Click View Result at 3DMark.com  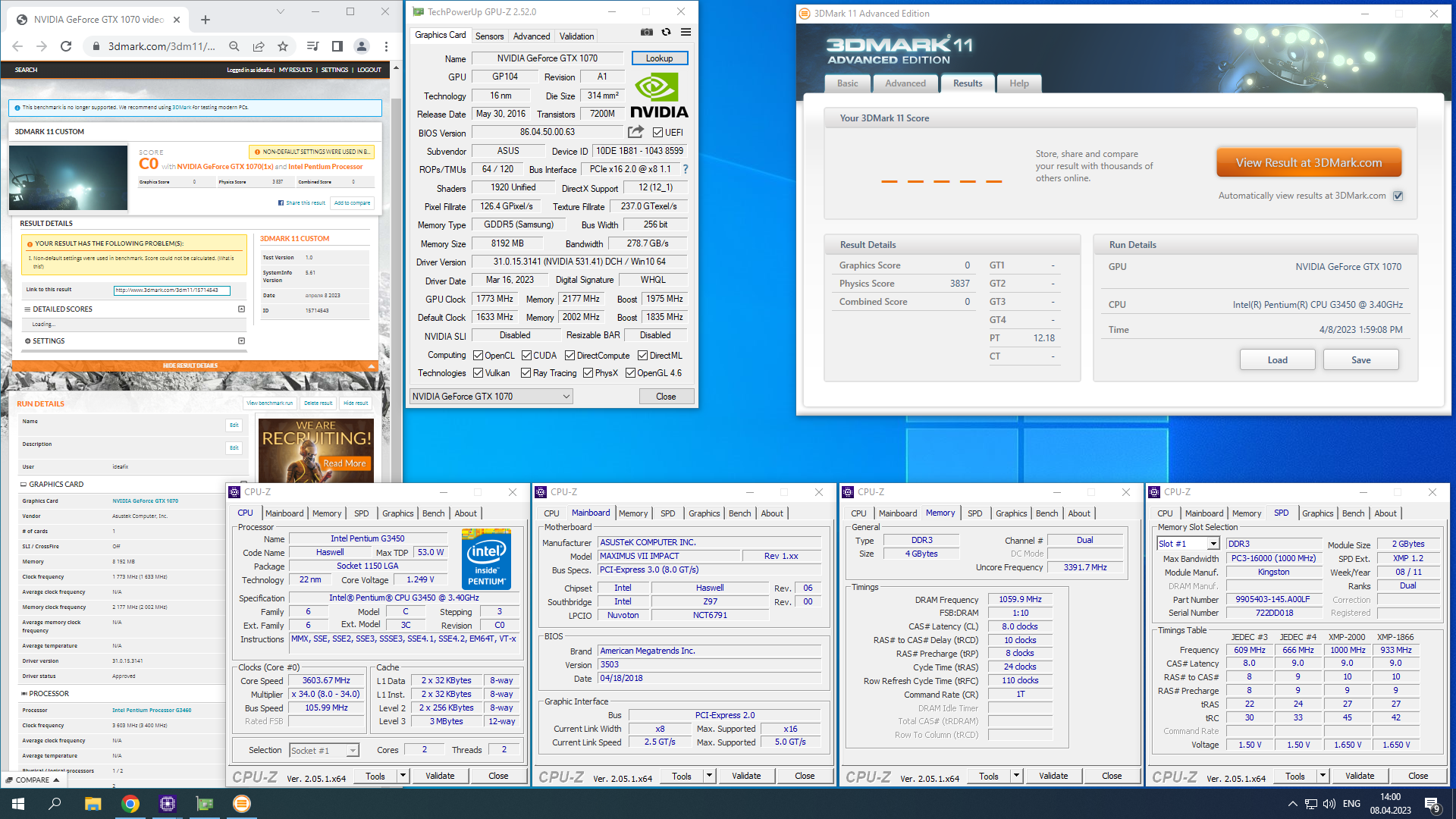1309,163
